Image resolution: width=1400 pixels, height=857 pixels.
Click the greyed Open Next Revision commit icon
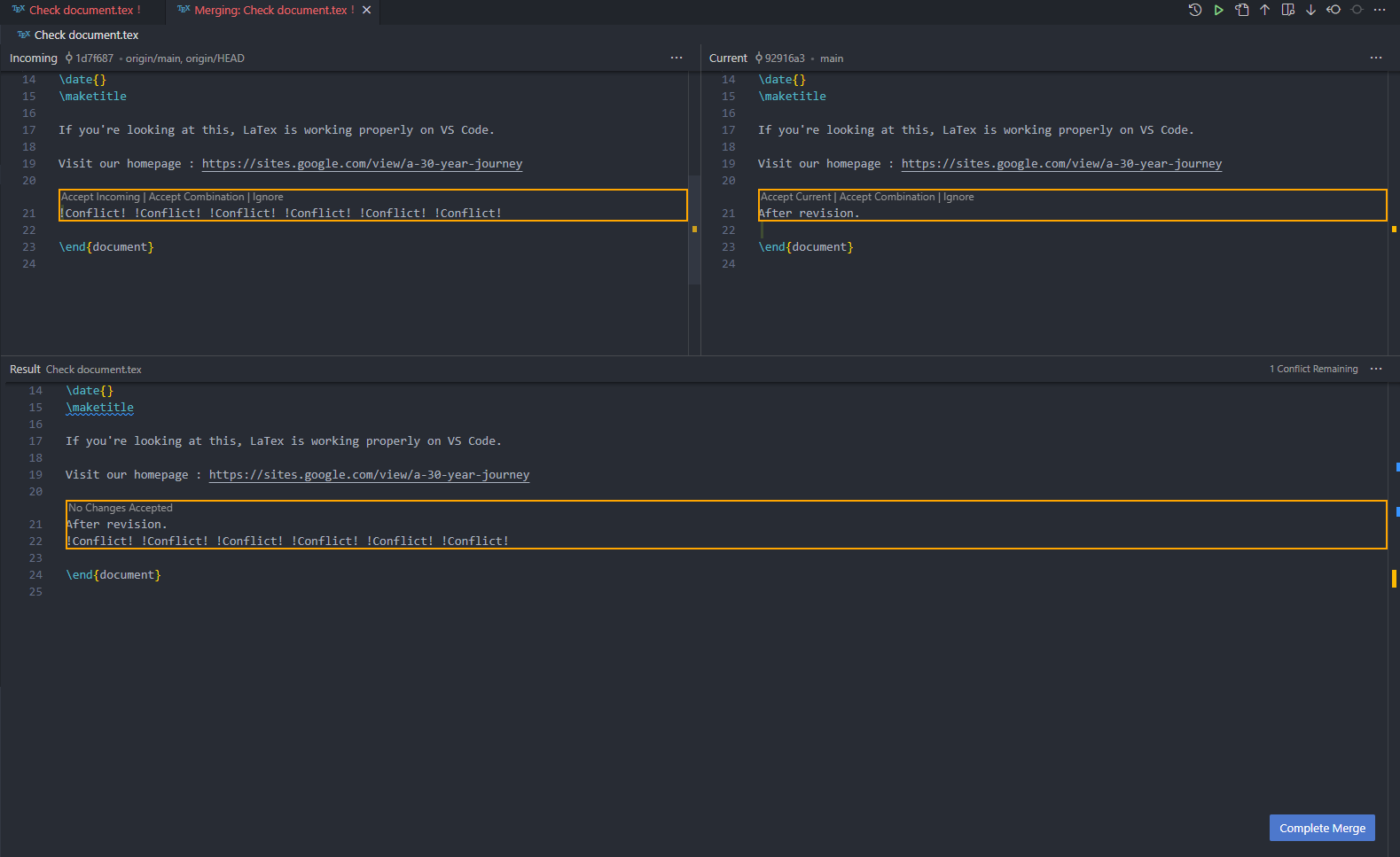coord(1357,10)
